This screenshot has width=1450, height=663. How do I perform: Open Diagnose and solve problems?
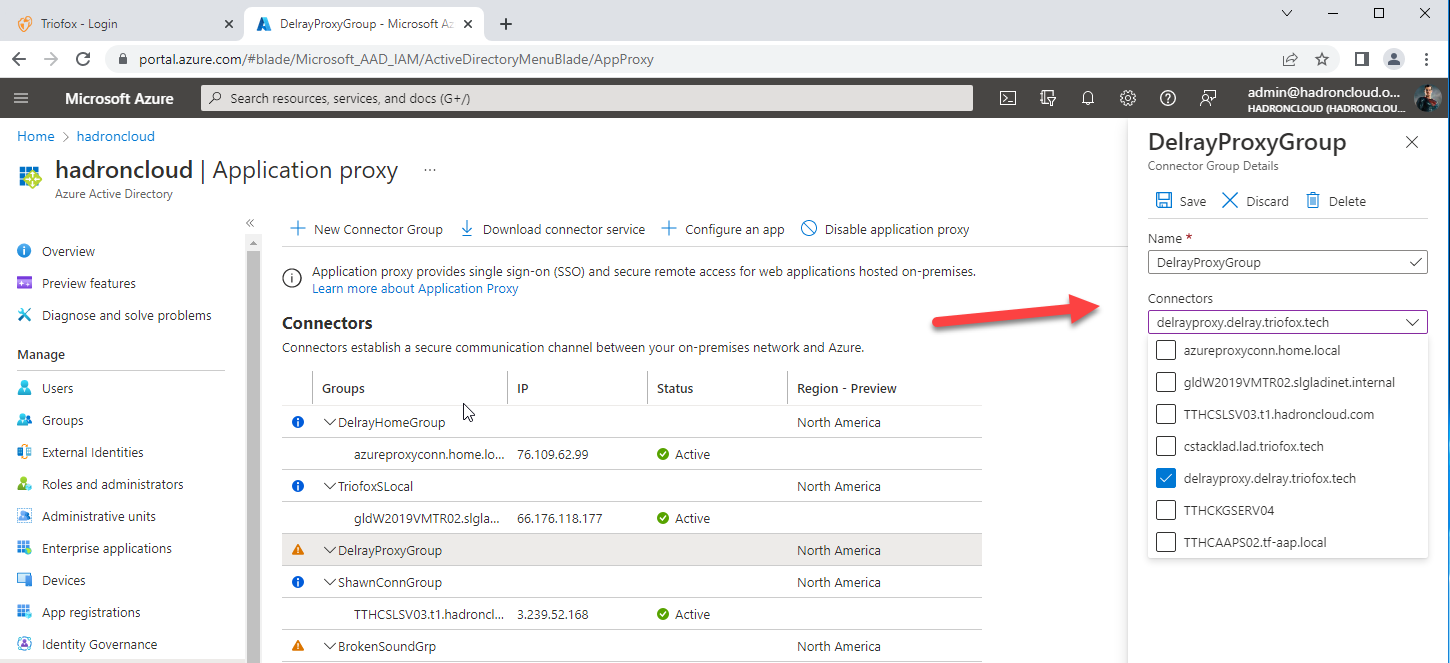coord(126,315)
